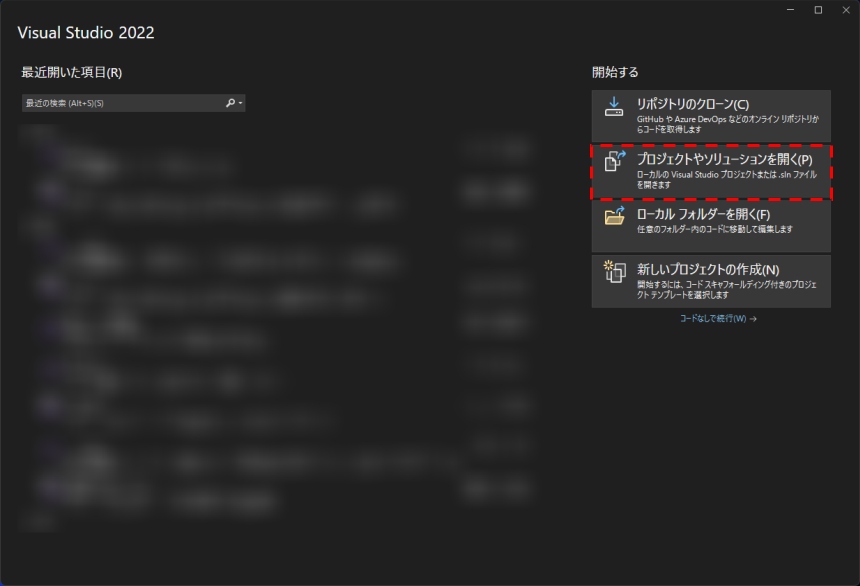Open the コードなしで続行(W) link
The height and width of the screenshot is (586, 860).
tap(713, 319)
